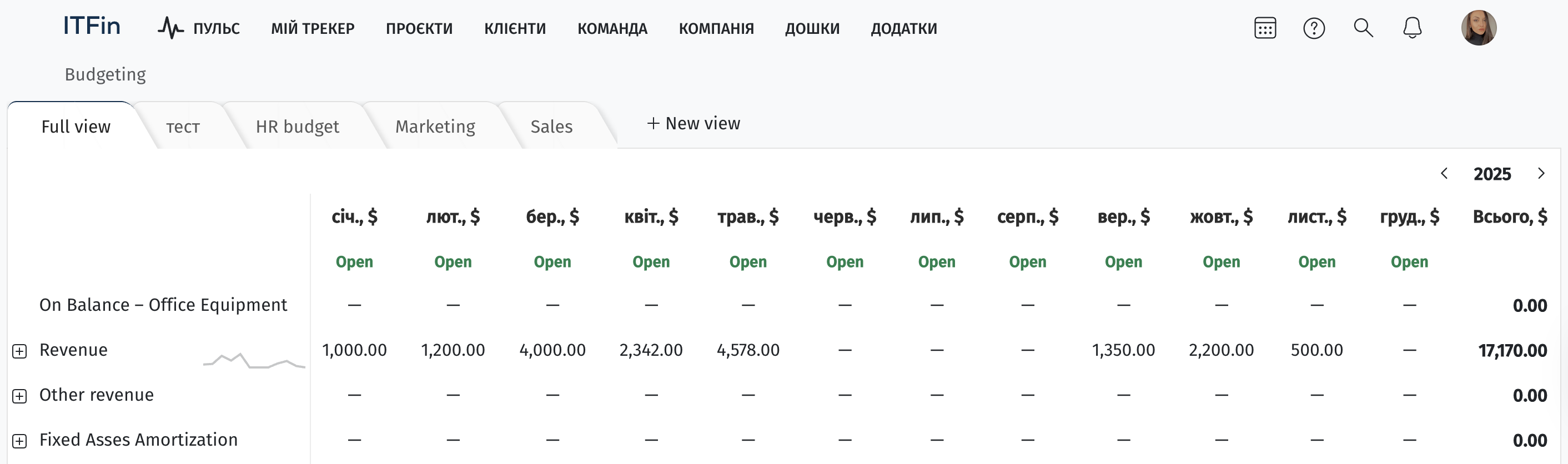Expand the Revenue row
The image size is (1568, 464).
click(x=19, y=351)
